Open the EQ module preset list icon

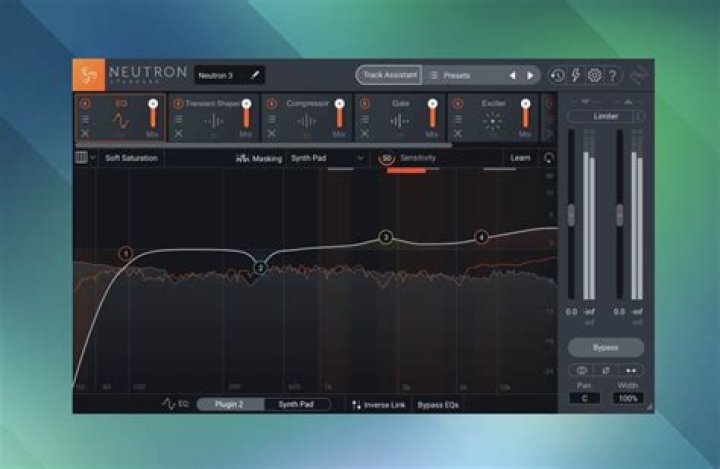click(x=85, y=119)
